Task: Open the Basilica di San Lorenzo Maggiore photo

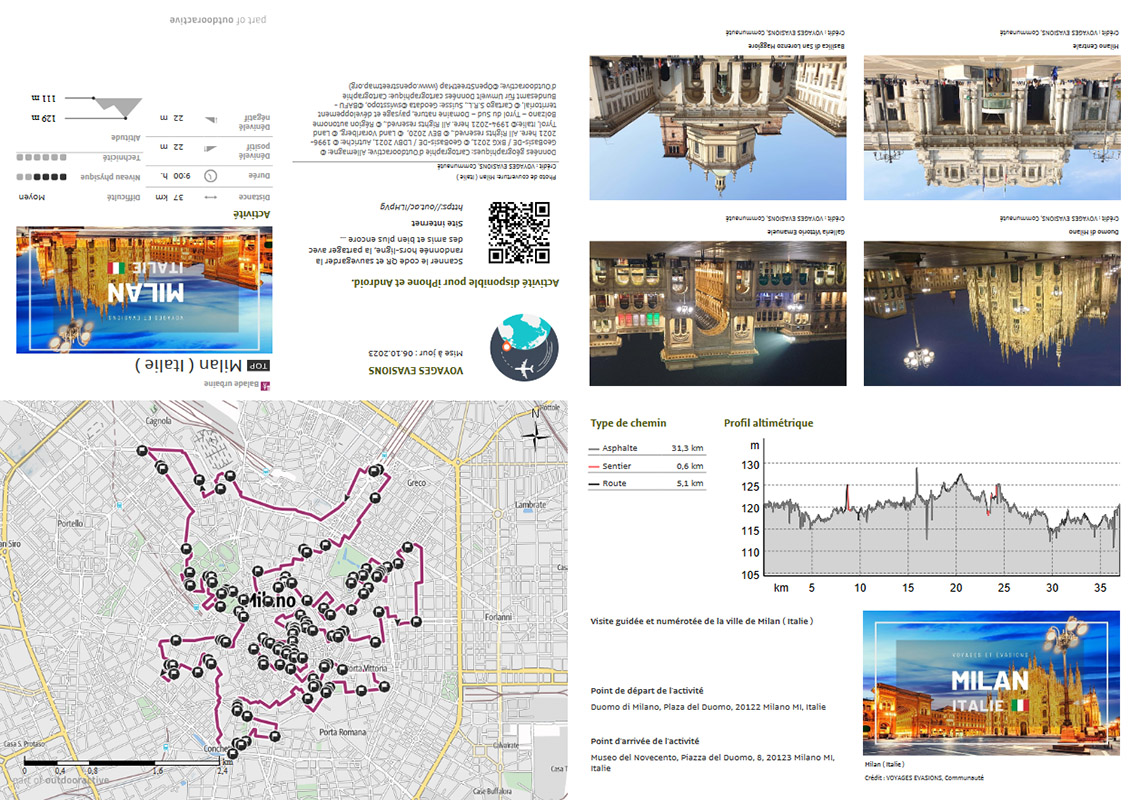Action: click(718, 127)
